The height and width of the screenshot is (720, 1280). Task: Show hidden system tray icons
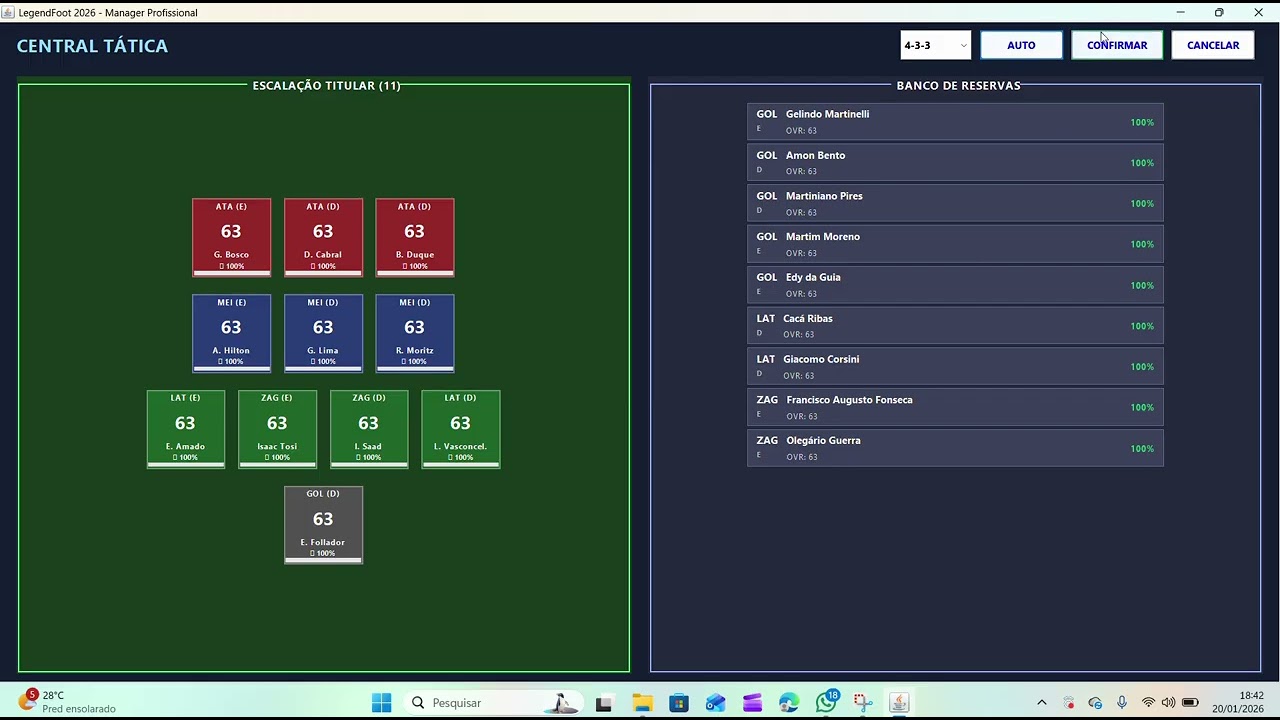(1041, 703)
